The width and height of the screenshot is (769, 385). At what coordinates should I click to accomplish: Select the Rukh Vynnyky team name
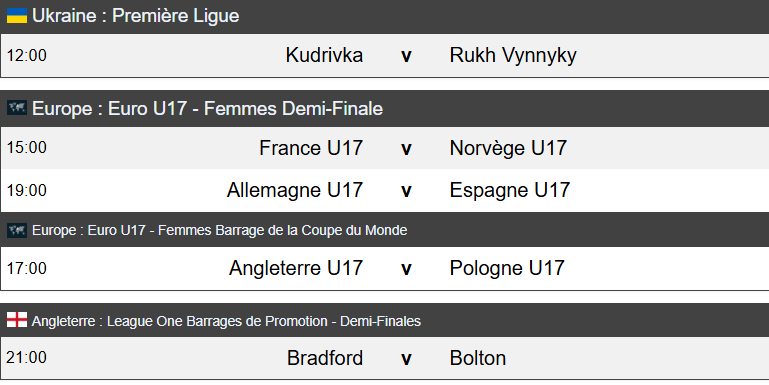[x=513, y=55]
